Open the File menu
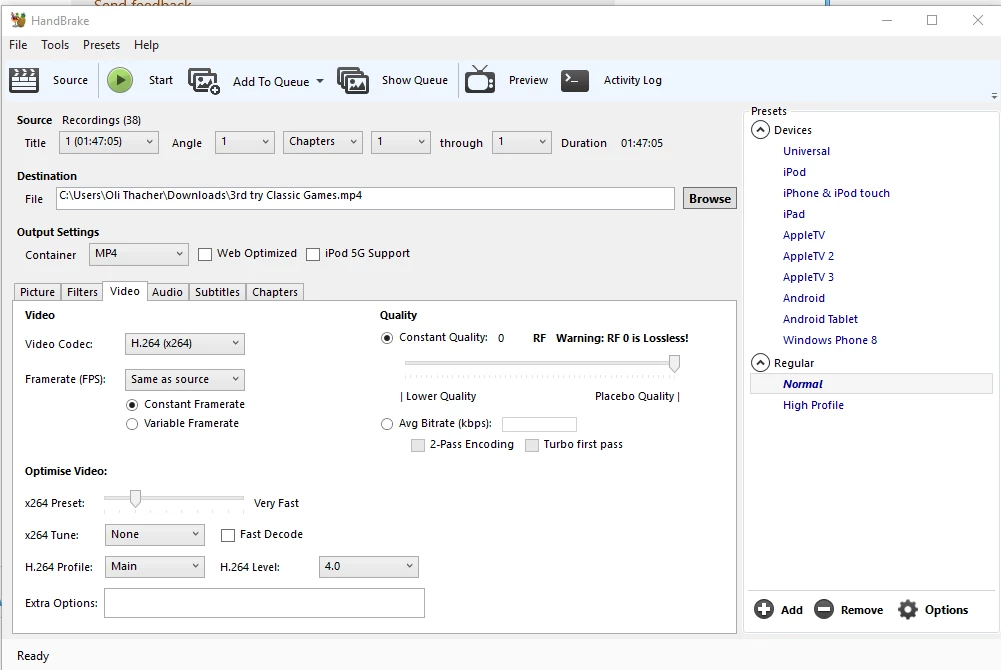Image resolution: width=1001 pixels, height=670 pixels. 18,45
